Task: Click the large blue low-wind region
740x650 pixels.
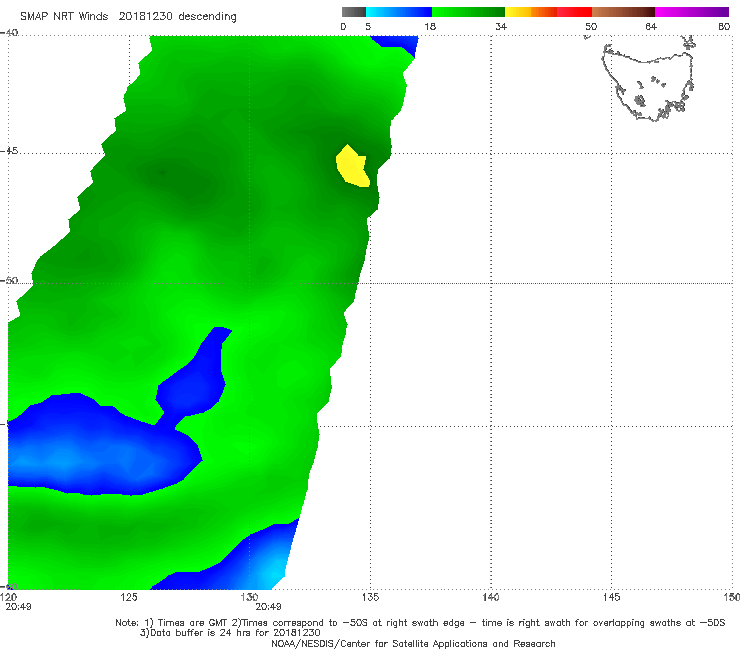Action: tap(101, 446)
